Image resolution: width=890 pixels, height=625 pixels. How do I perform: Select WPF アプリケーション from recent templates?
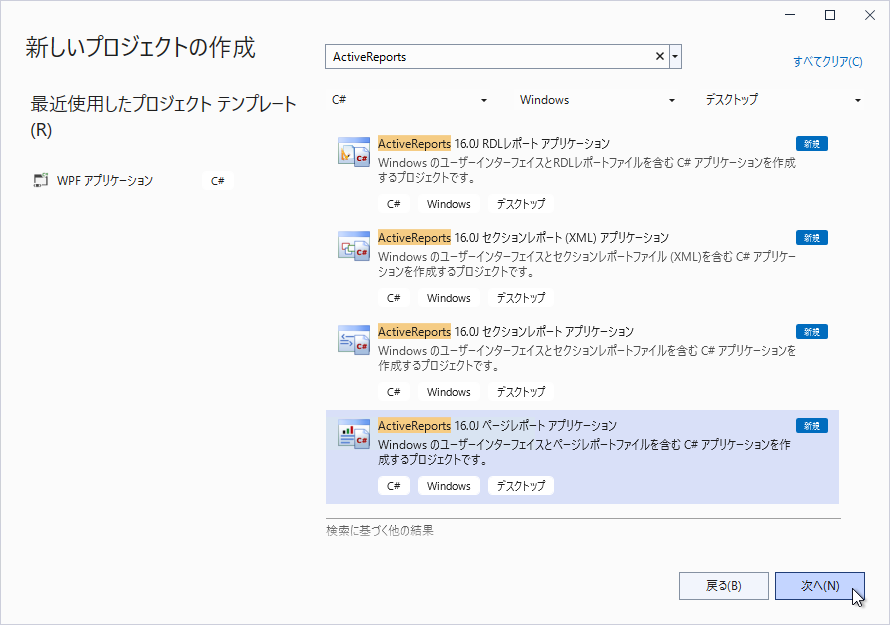(105, 181)
